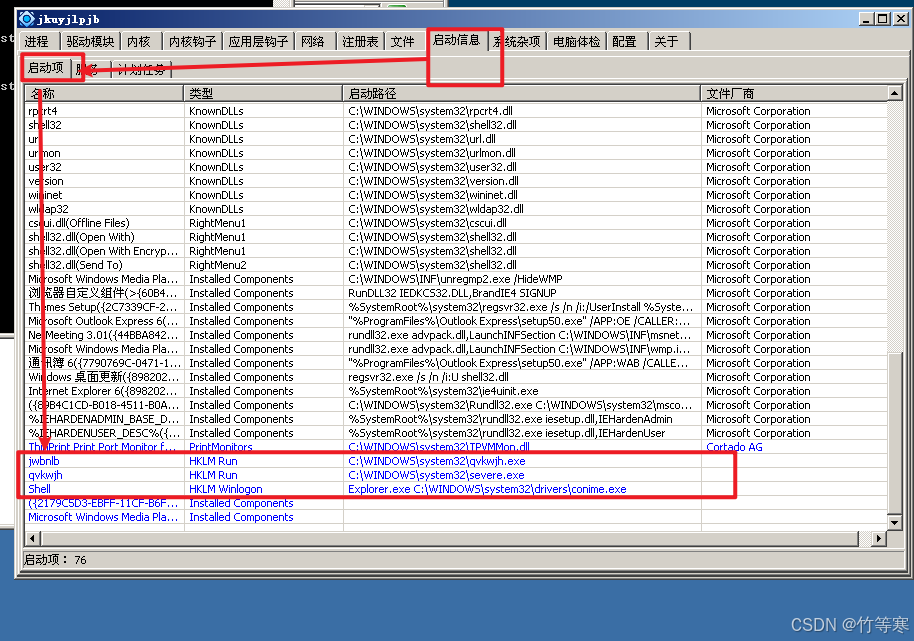The height and width of the screenshot is (641, 914).
Task: Select the 启动项 sub-tab
Action: coord(46,68)
